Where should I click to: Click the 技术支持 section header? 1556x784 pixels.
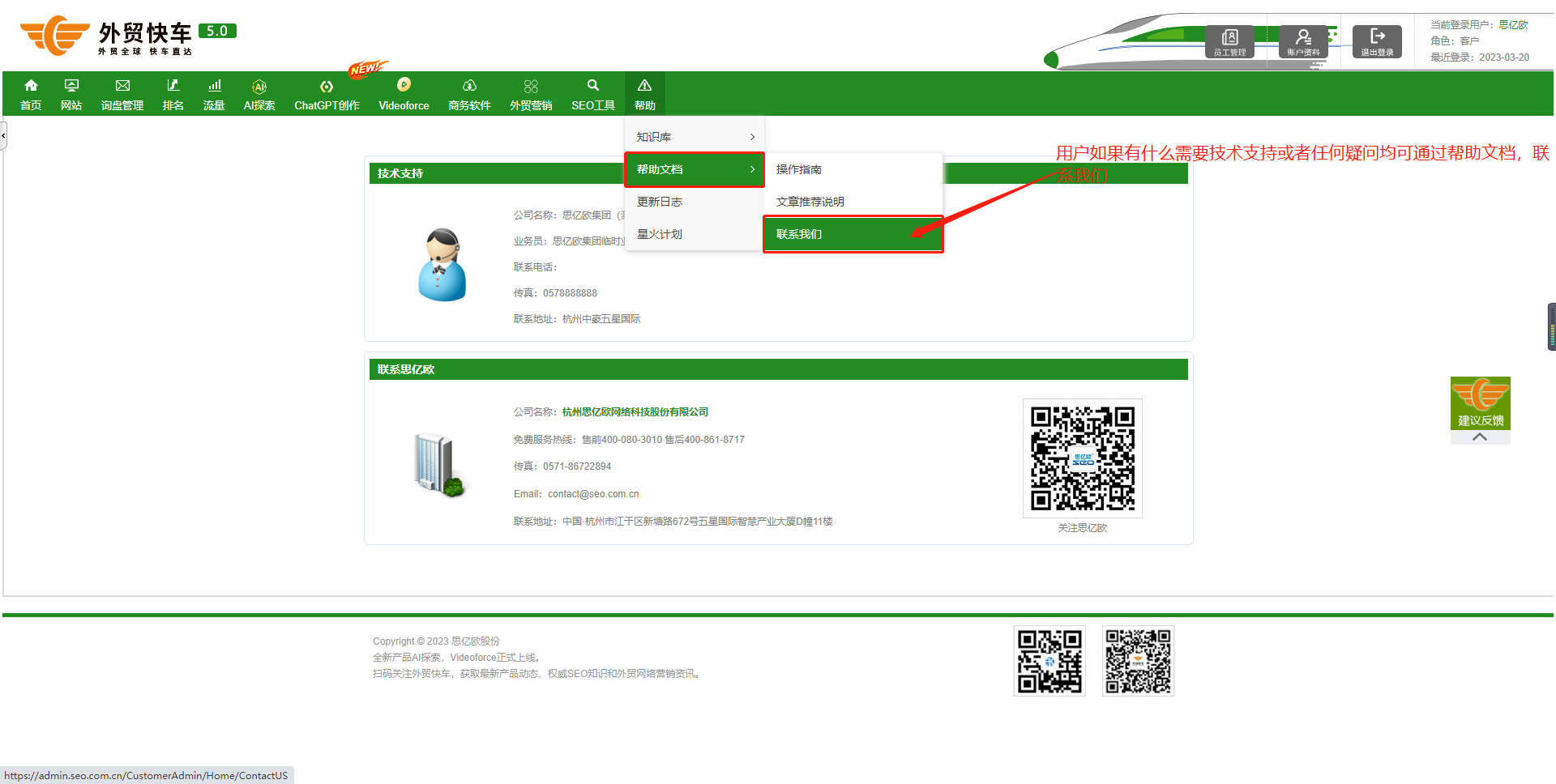point(778,173)
